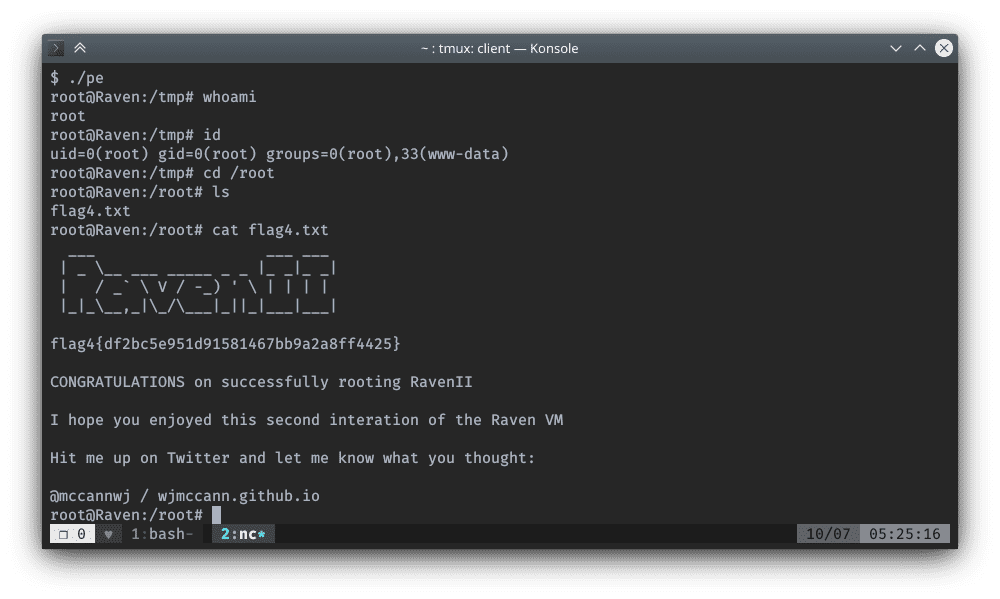Image resolution: width=1000 pixels, height=599 pixels.
Task: Click the 'cat flag4.txt' command line
Action: (270, 230)
